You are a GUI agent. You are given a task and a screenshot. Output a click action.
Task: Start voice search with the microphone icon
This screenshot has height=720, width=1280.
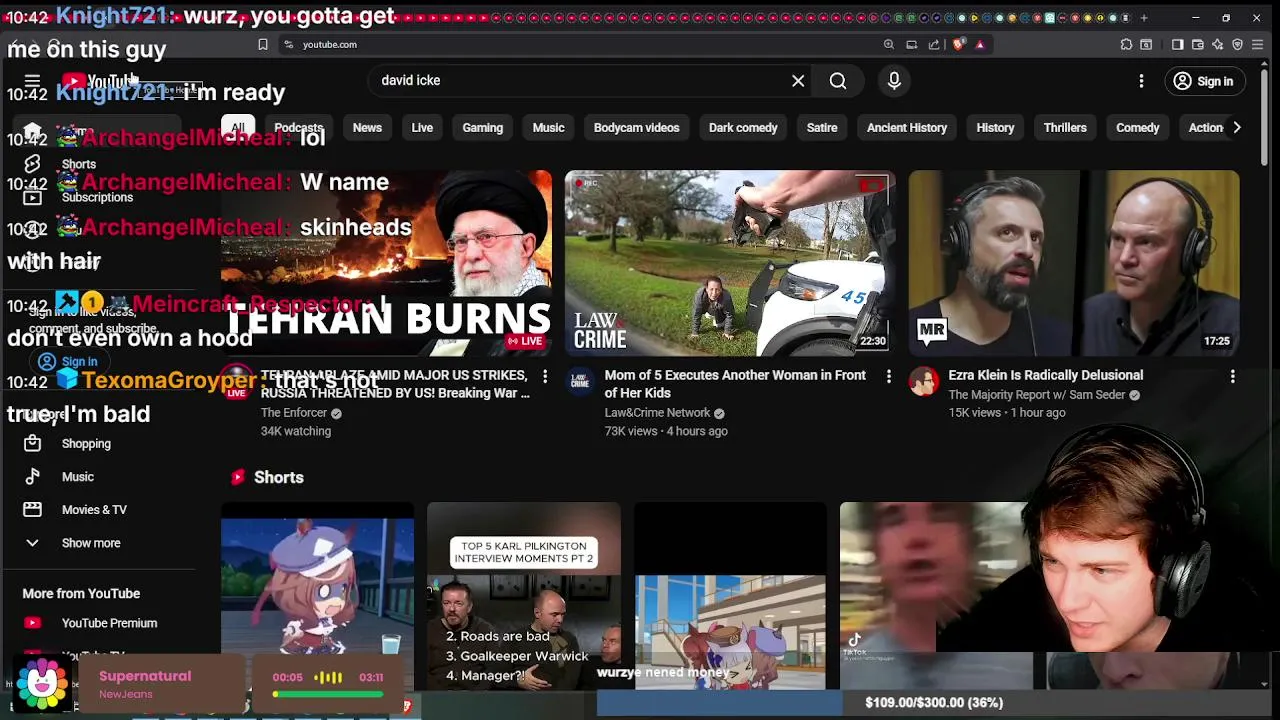click(894, 81)
